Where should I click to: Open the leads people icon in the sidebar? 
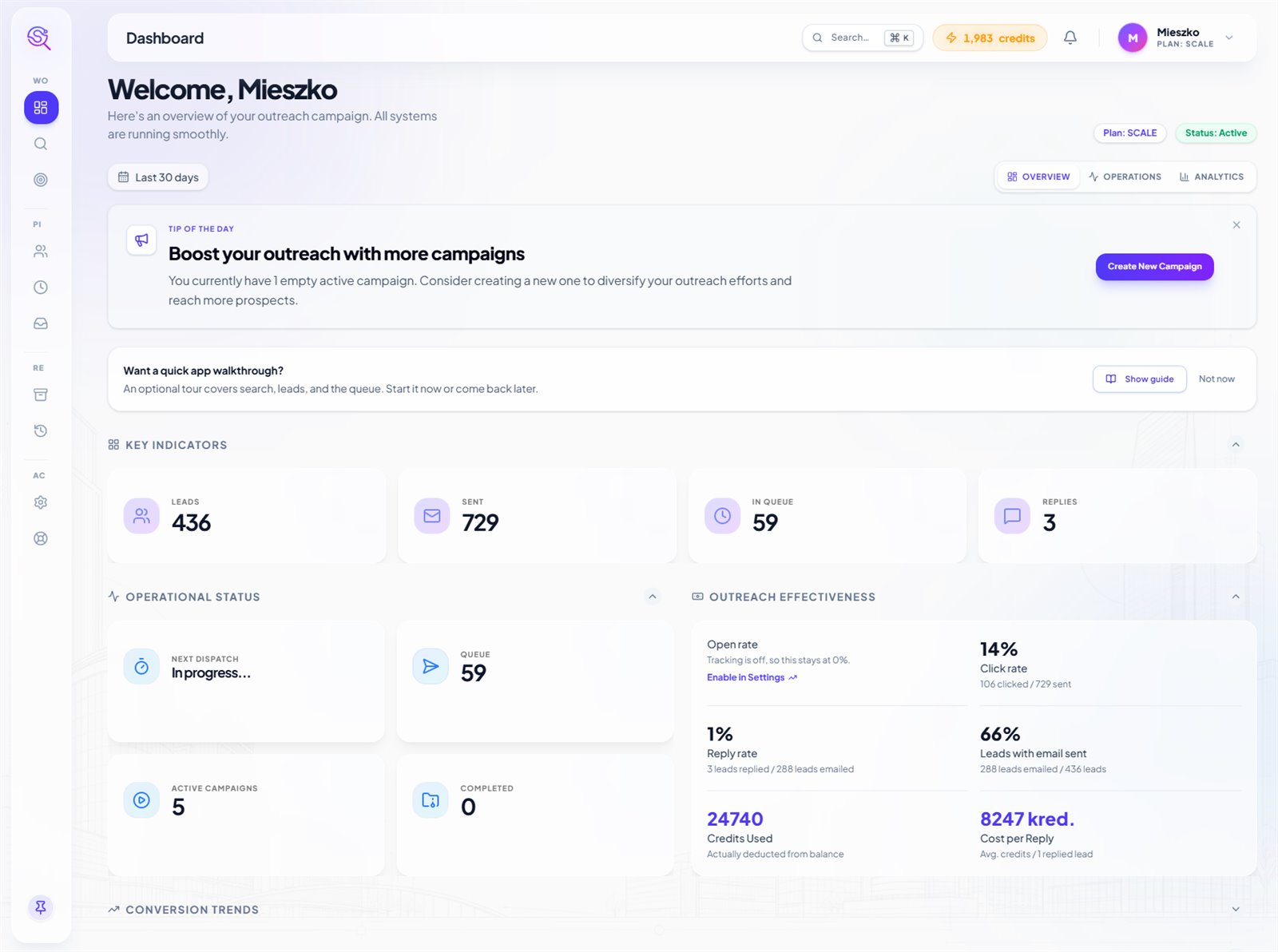[x=41, y=252]
